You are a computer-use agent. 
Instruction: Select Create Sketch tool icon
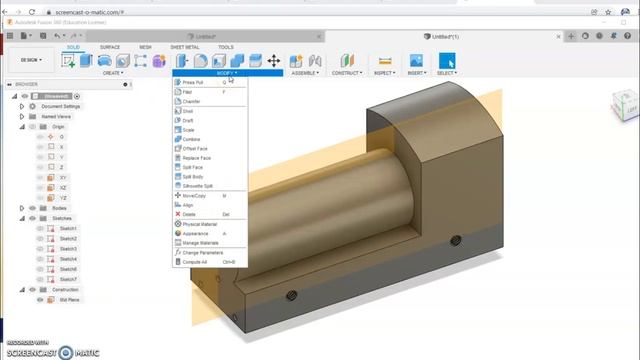coord(68,61)
